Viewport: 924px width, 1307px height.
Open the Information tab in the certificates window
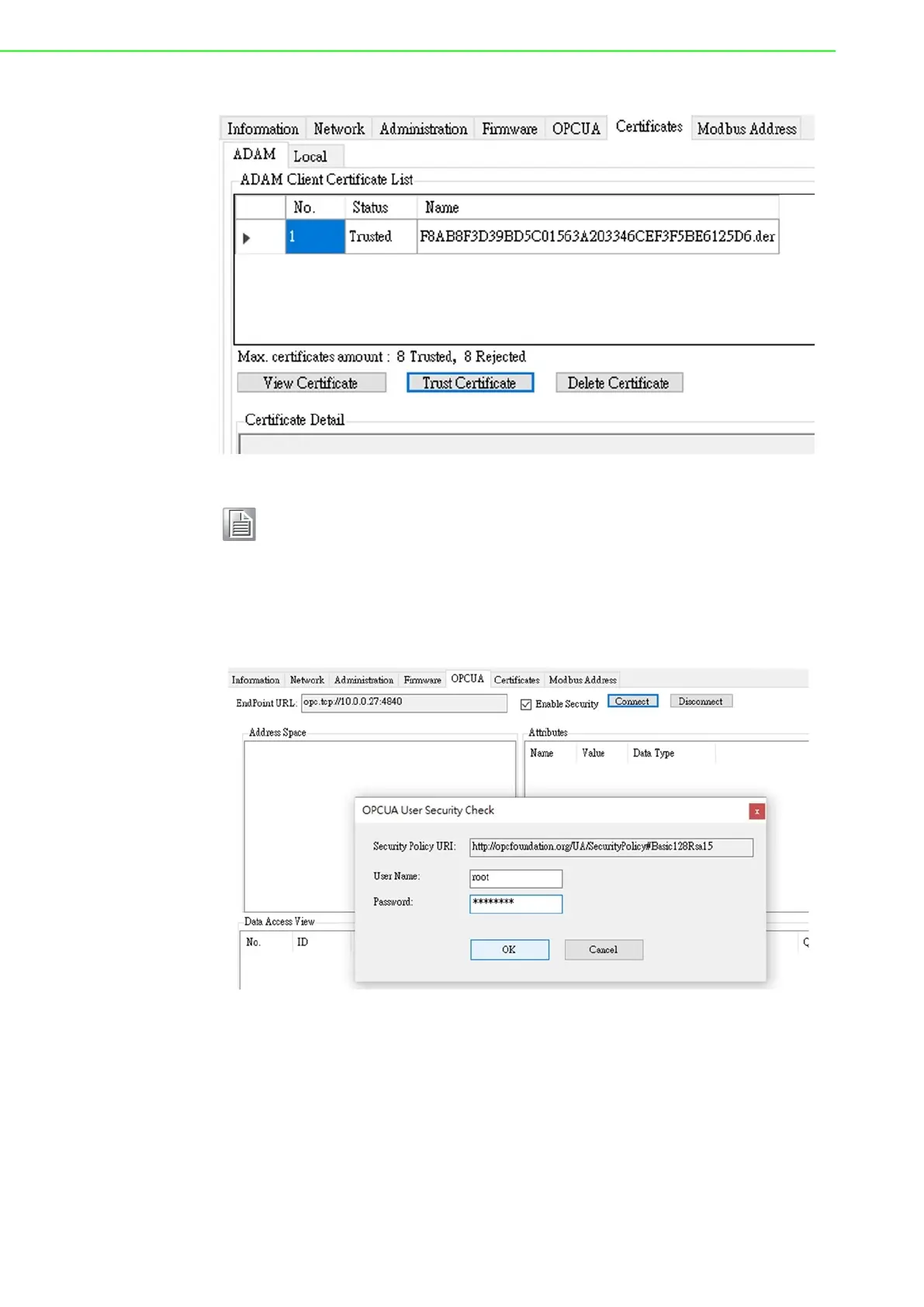click(262, 129)
